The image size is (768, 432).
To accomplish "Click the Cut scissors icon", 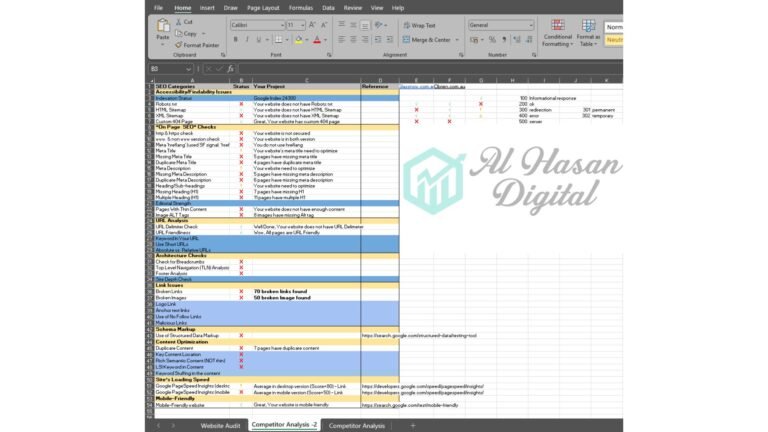I will pyautogui.click(x=178, y=21).
